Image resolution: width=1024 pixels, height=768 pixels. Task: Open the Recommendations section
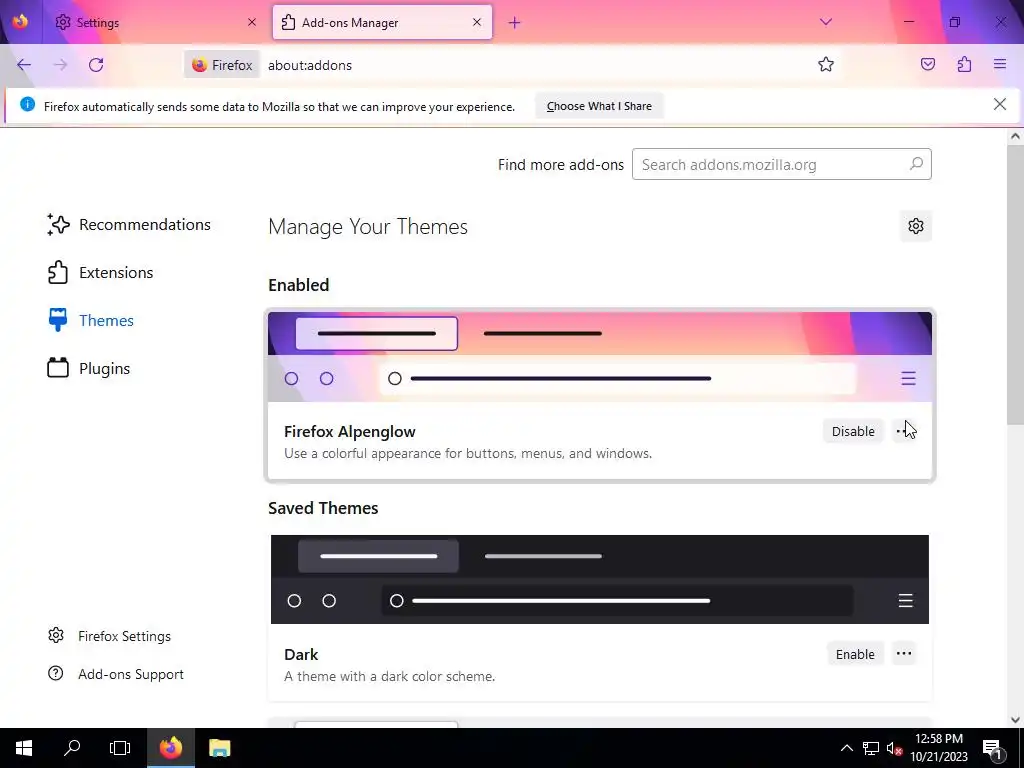(x=129, y=225)
